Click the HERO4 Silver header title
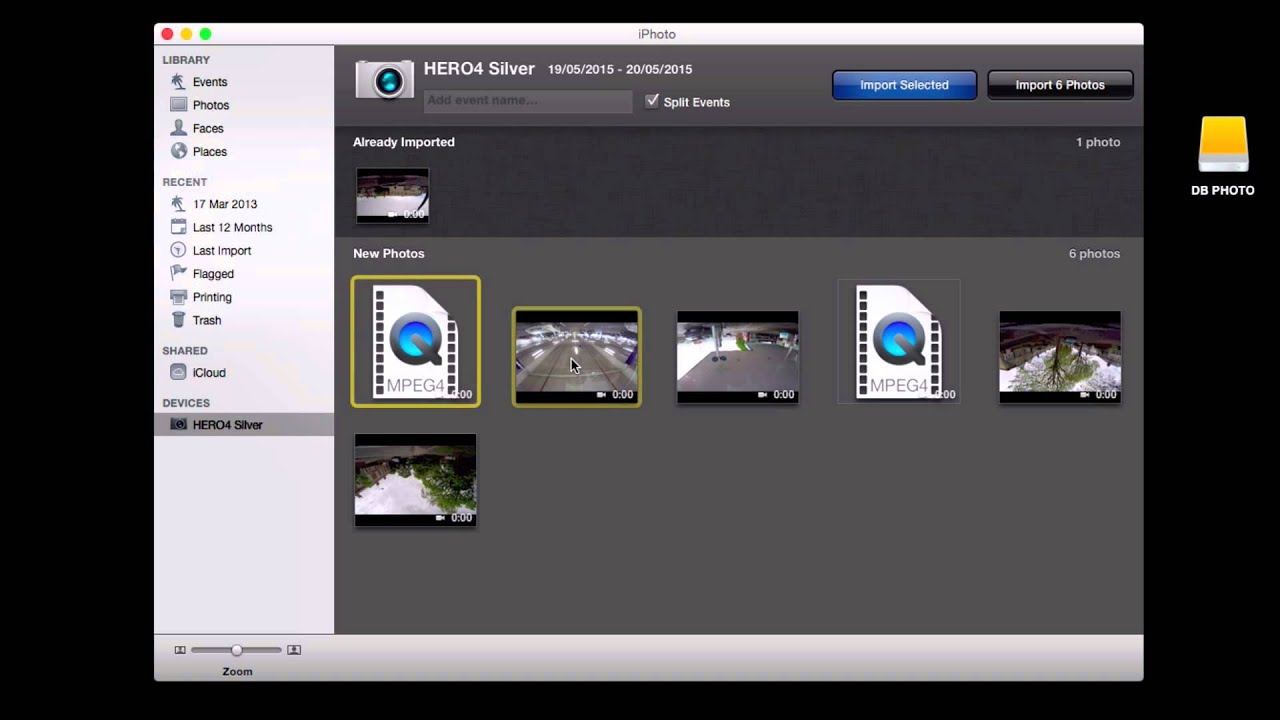 [x=479, y=69]
